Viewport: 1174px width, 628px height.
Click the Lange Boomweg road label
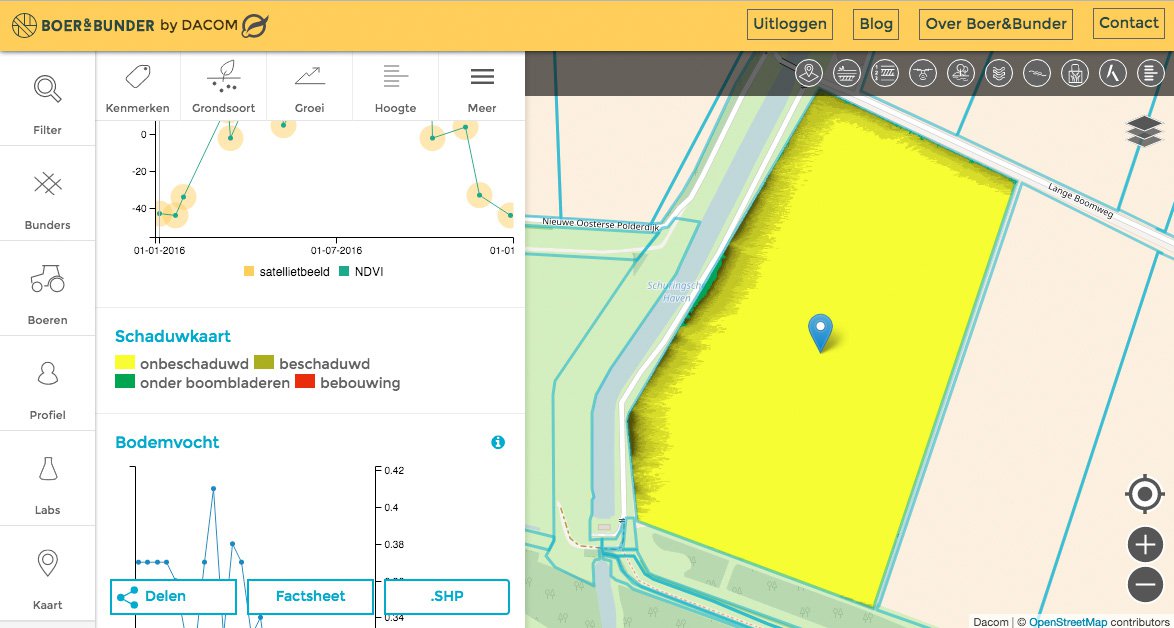tap(1080, 201)
